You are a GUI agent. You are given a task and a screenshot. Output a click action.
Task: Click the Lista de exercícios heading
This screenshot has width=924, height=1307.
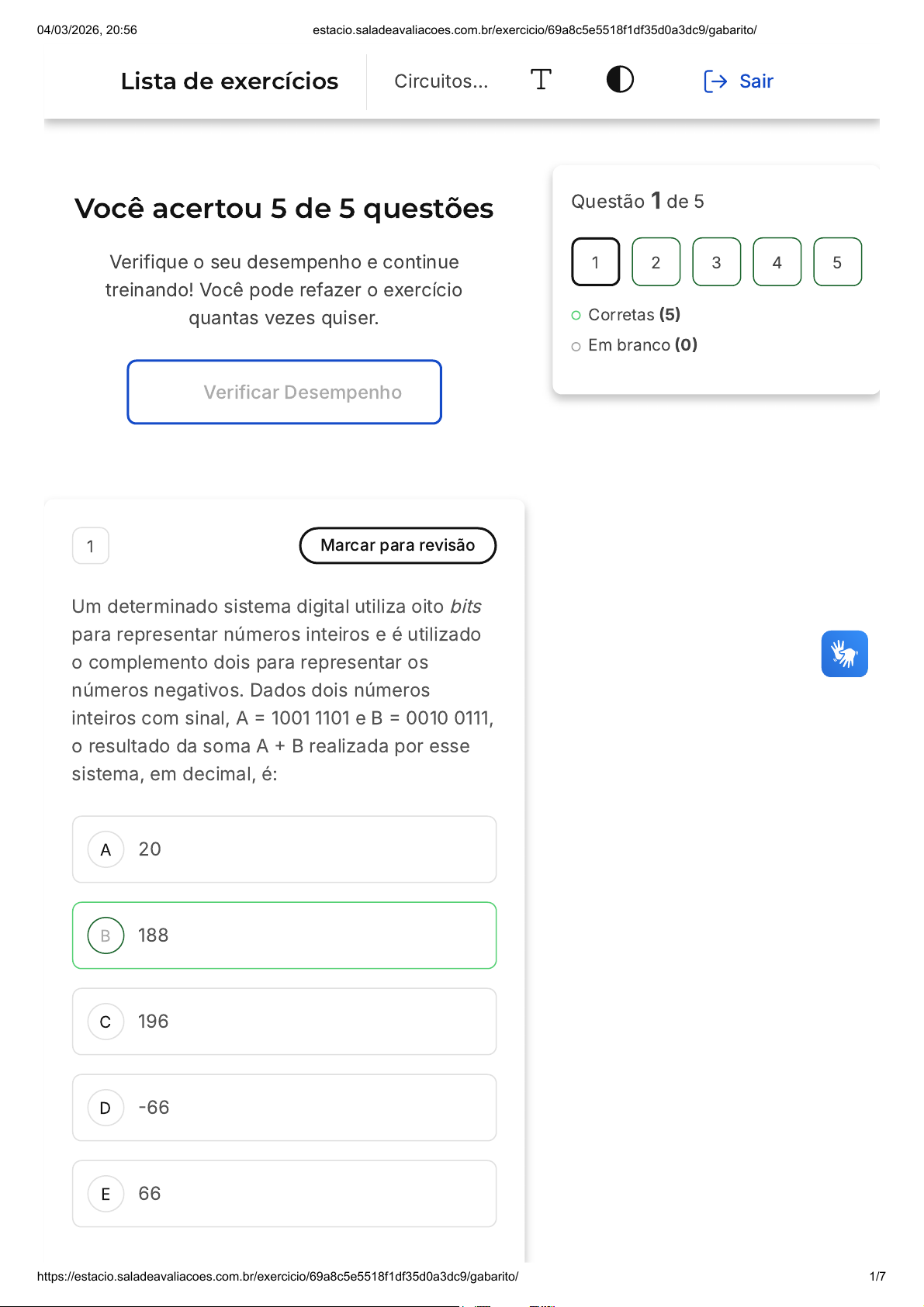click(230, 81)
